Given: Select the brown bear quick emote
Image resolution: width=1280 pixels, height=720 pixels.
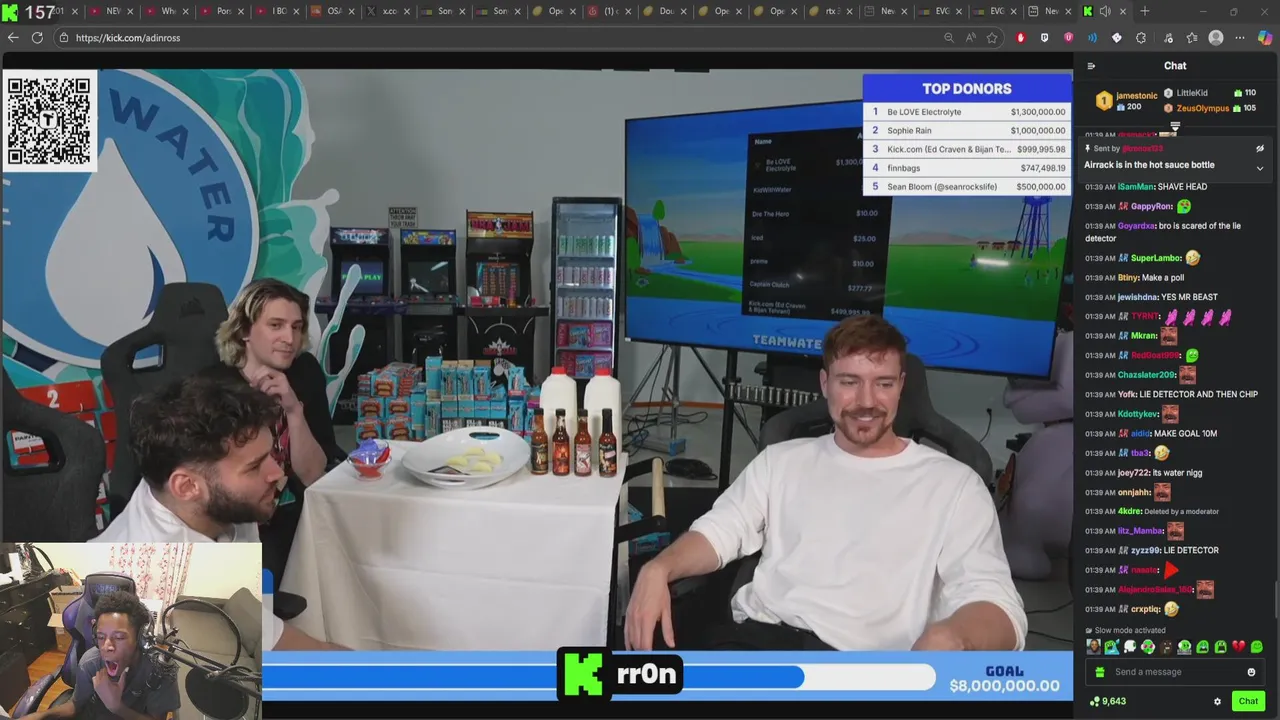Looking at the screenshot, I should 1166,647.
